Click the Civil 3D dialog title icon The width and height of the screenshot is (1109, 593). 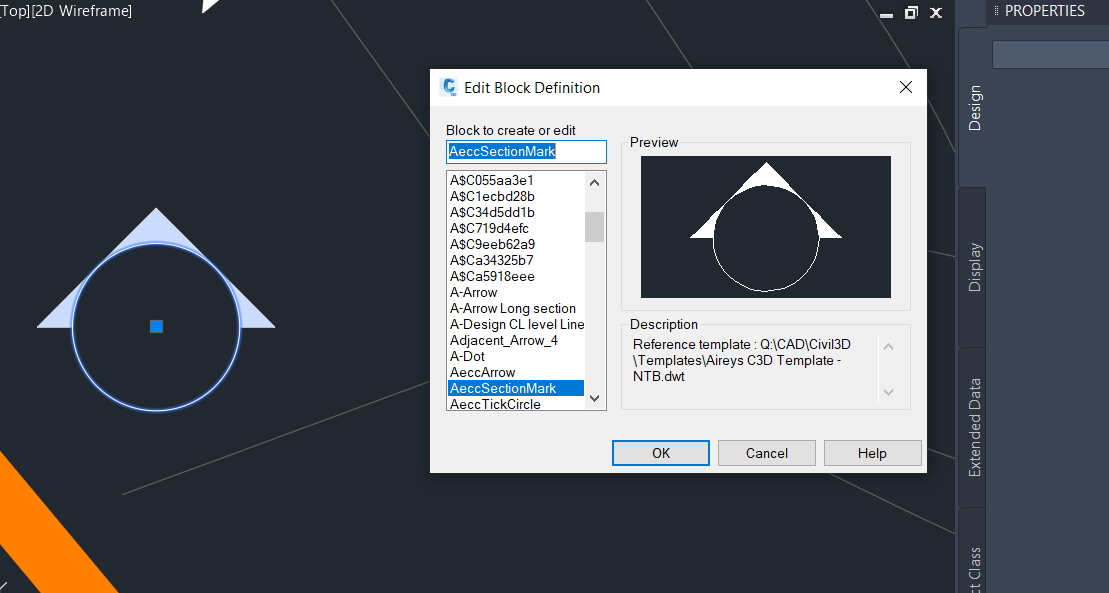pos(448,87)
